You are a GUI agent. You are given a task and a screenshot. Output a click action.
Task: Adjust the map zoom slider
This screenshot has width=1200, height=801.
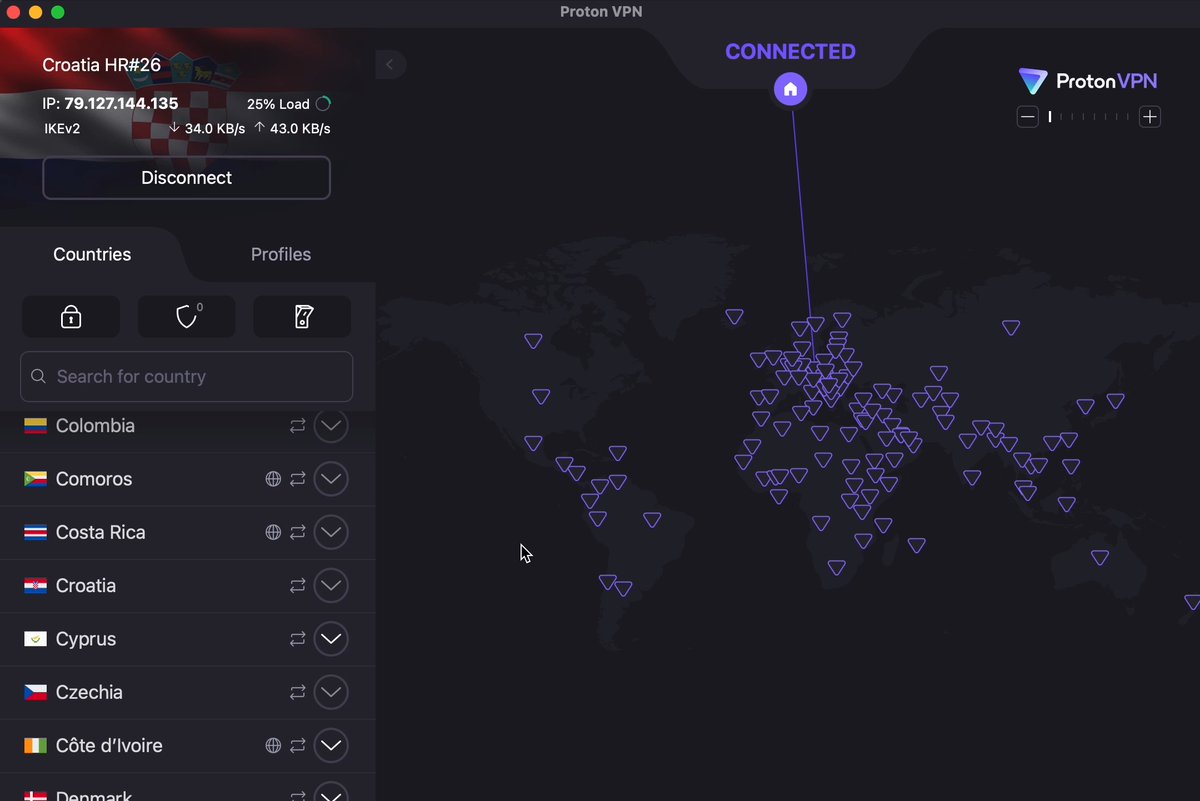(1089, 117)
